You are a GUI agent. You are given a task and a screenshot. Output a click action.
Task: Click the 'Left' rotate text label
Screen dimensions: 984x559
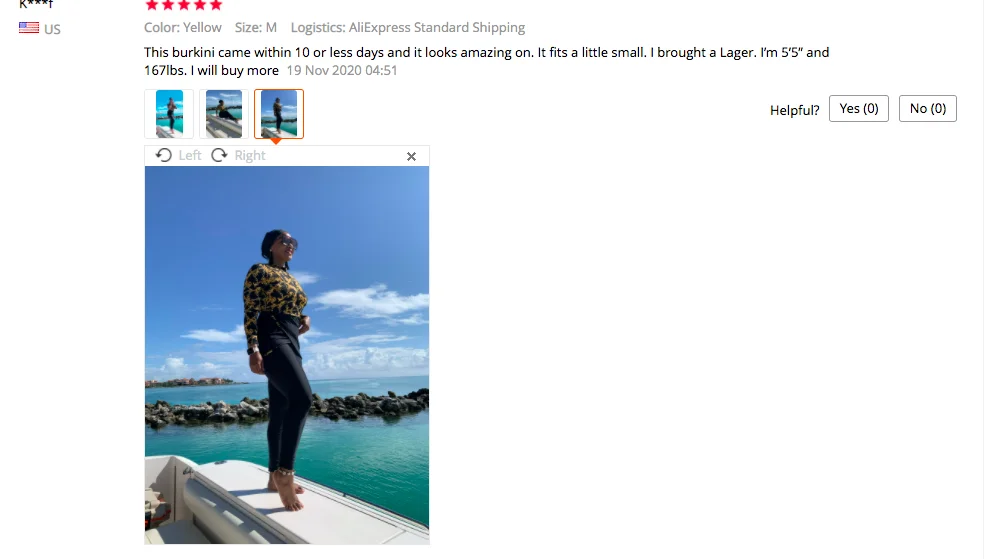click(x=190, y=156)
